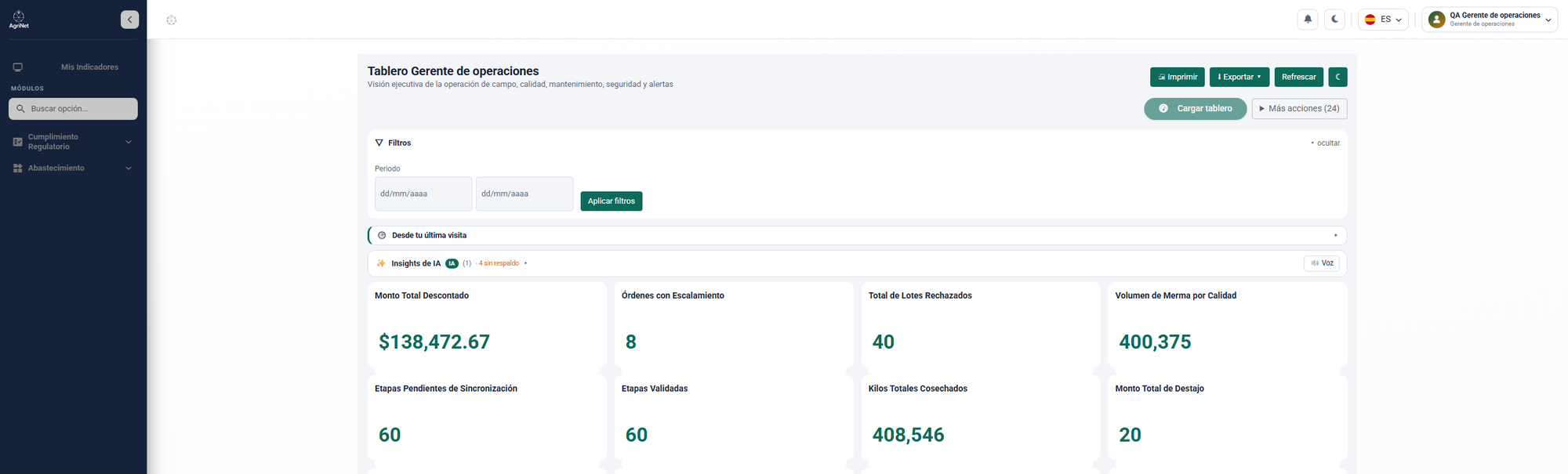Viewport: 1568px width, 474px height.
Task: Open the Abastecimiento module
Action: 73,168
